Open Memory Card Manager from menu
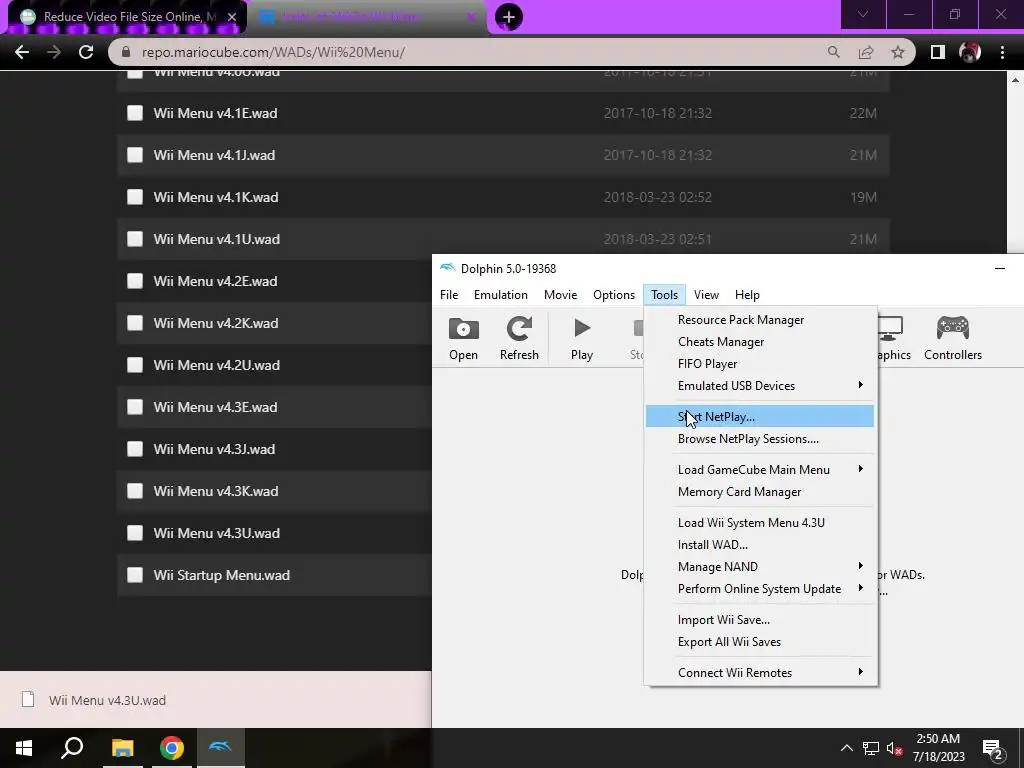 (x=760, y=492)
